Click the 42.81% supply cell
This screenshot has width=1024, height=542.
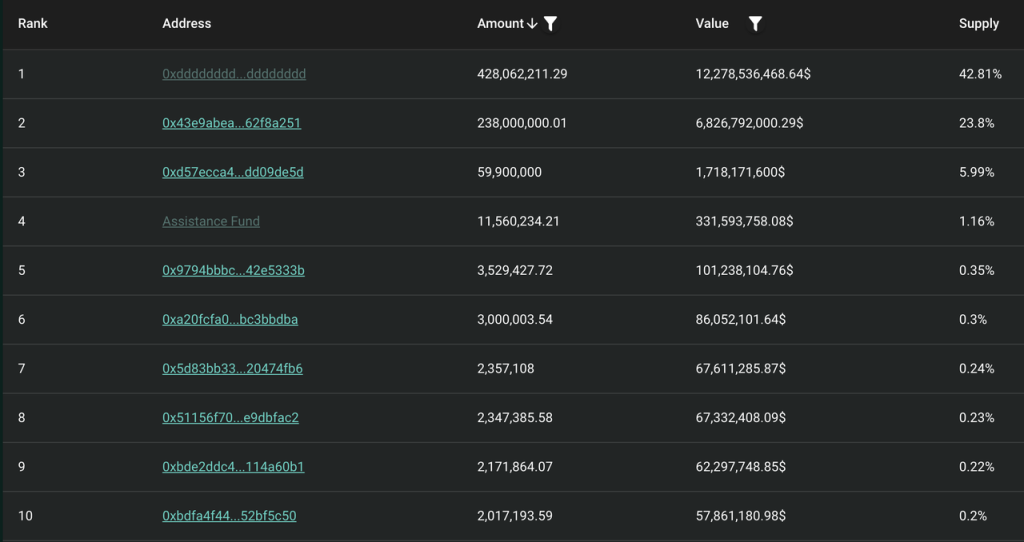coord(980,74)
